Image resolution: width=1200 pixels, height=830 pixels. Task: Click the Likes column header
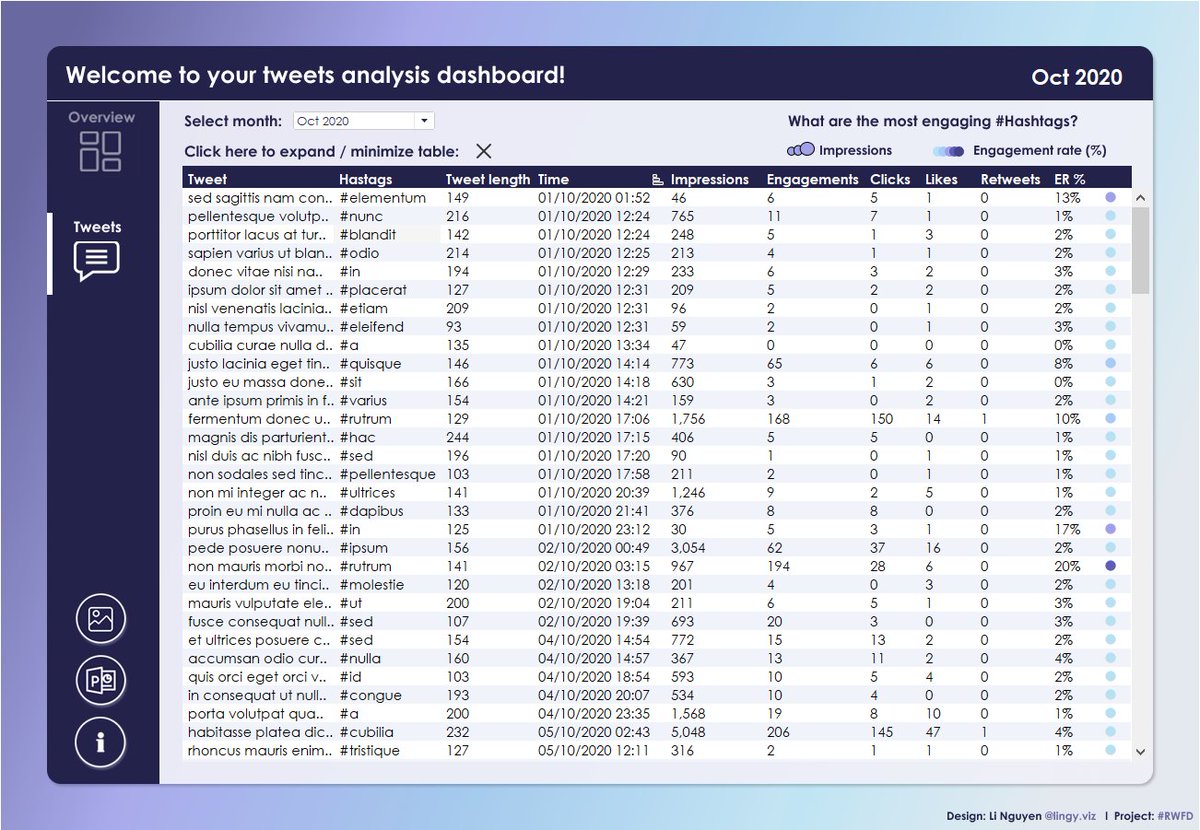pyautogui.click(x=941, y=180)
